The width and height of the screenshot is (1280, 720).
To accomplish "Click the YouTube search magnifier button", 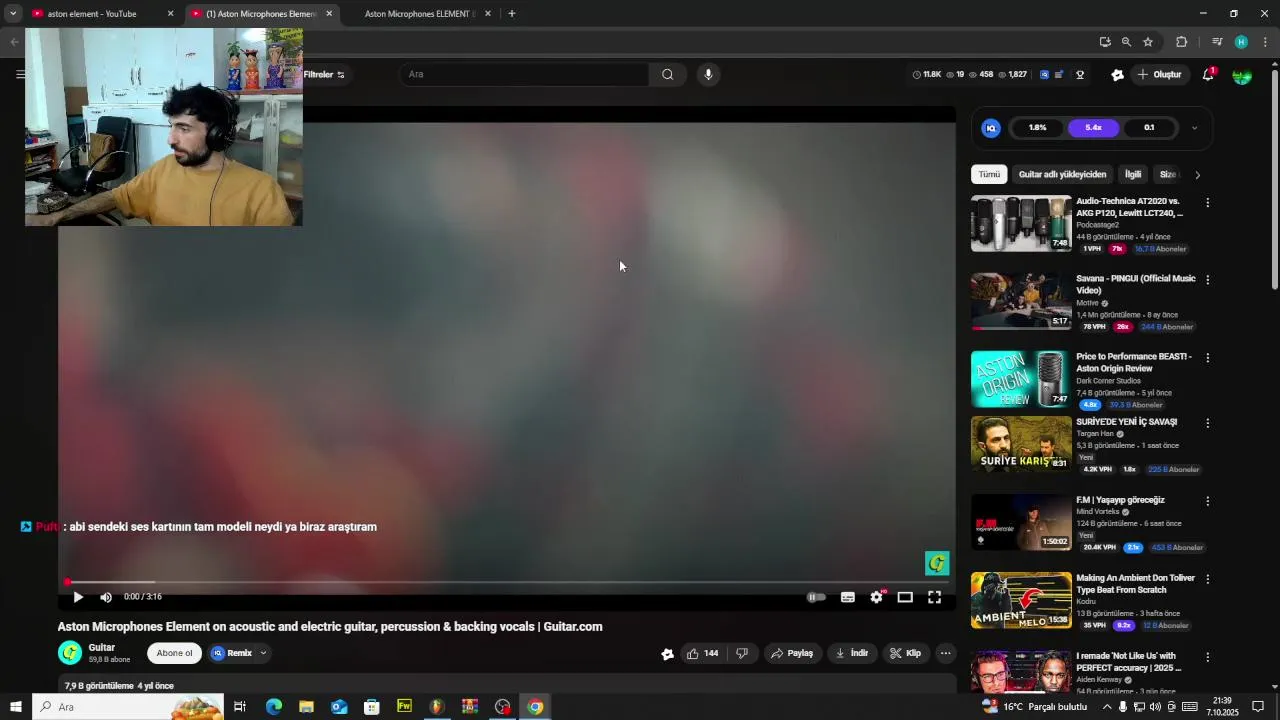I will 668,74.
